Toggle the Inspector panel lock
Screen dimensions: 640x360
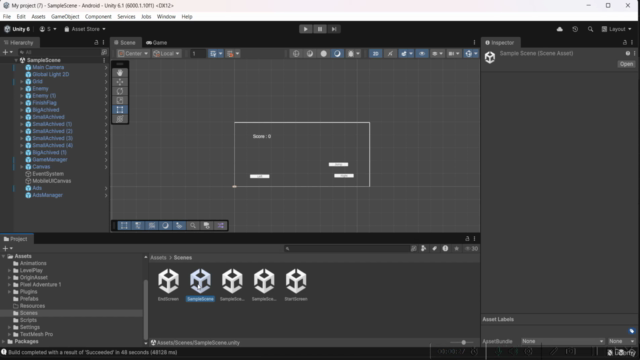(624, 42)
